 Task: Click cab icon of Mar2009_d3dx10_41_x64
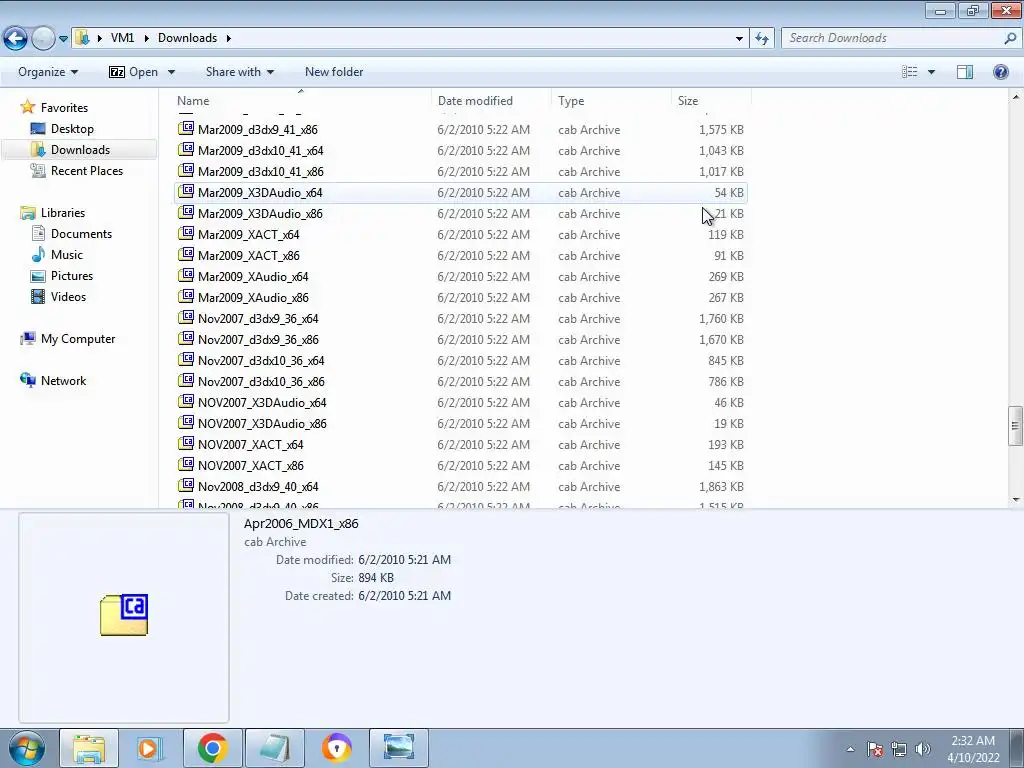pos(186,150)
